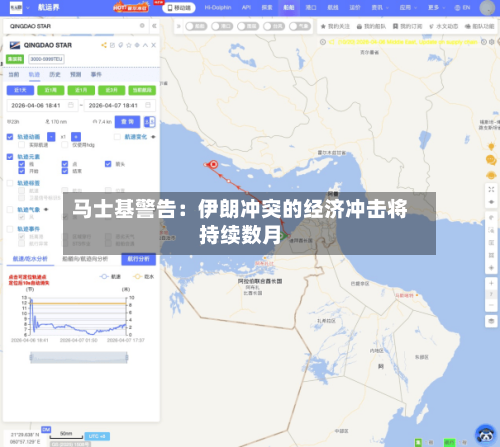The width and height of the screenshot is (500, 447).
Task: Zoom in the map with plus button
Action: click(491, 283)
